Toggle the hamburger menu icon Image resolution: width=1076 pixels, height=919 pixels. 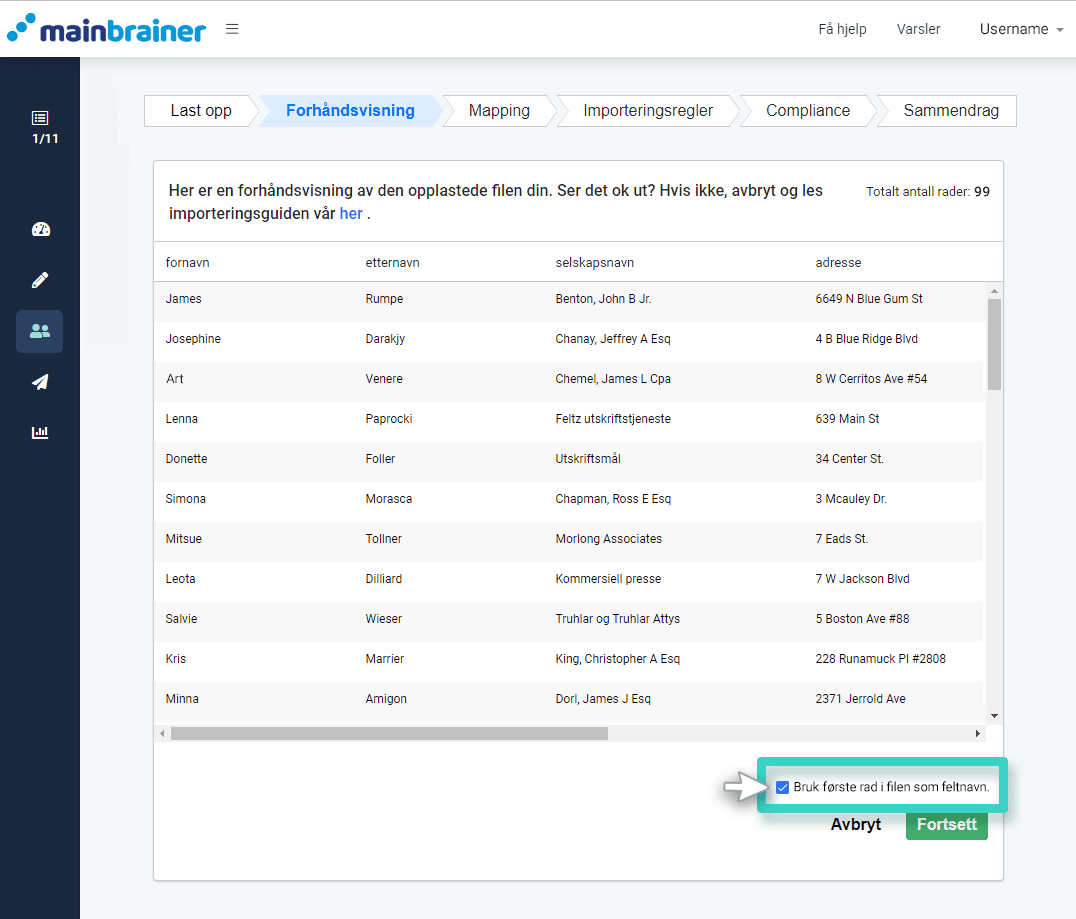click(232, 29)
